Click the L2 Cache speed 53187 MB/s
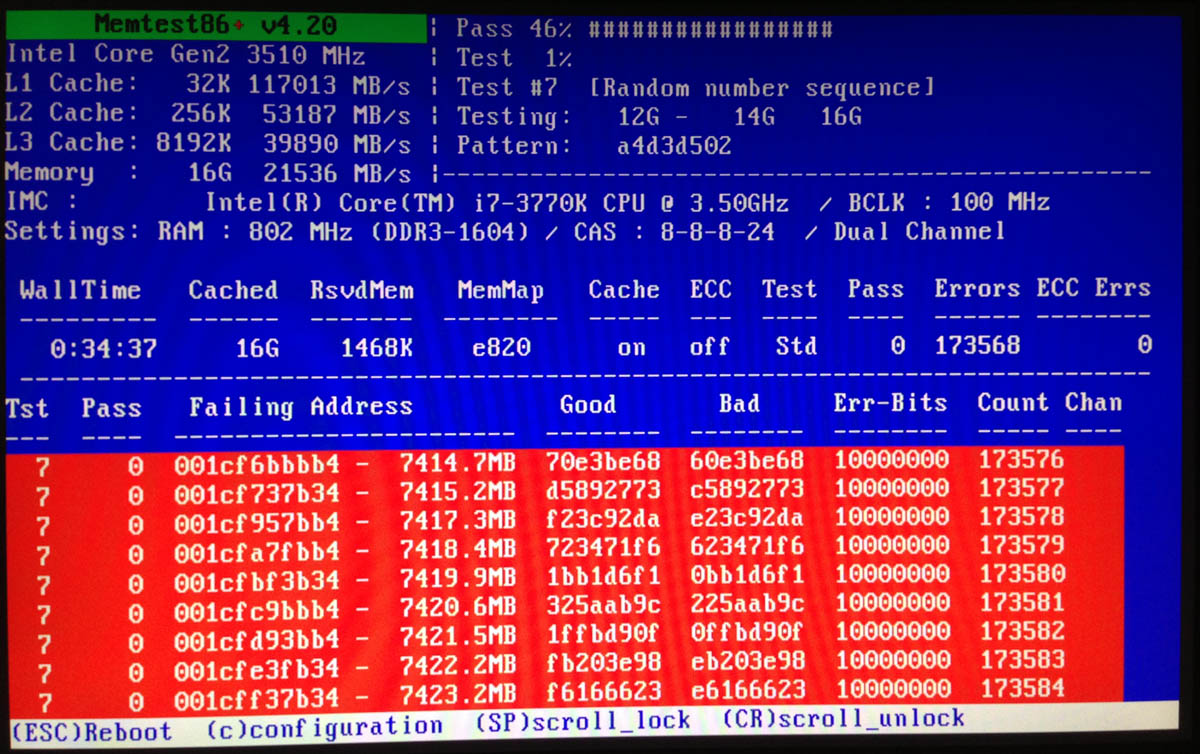The height and width of the screenshot is (754, 1200). tap(337, 115)
